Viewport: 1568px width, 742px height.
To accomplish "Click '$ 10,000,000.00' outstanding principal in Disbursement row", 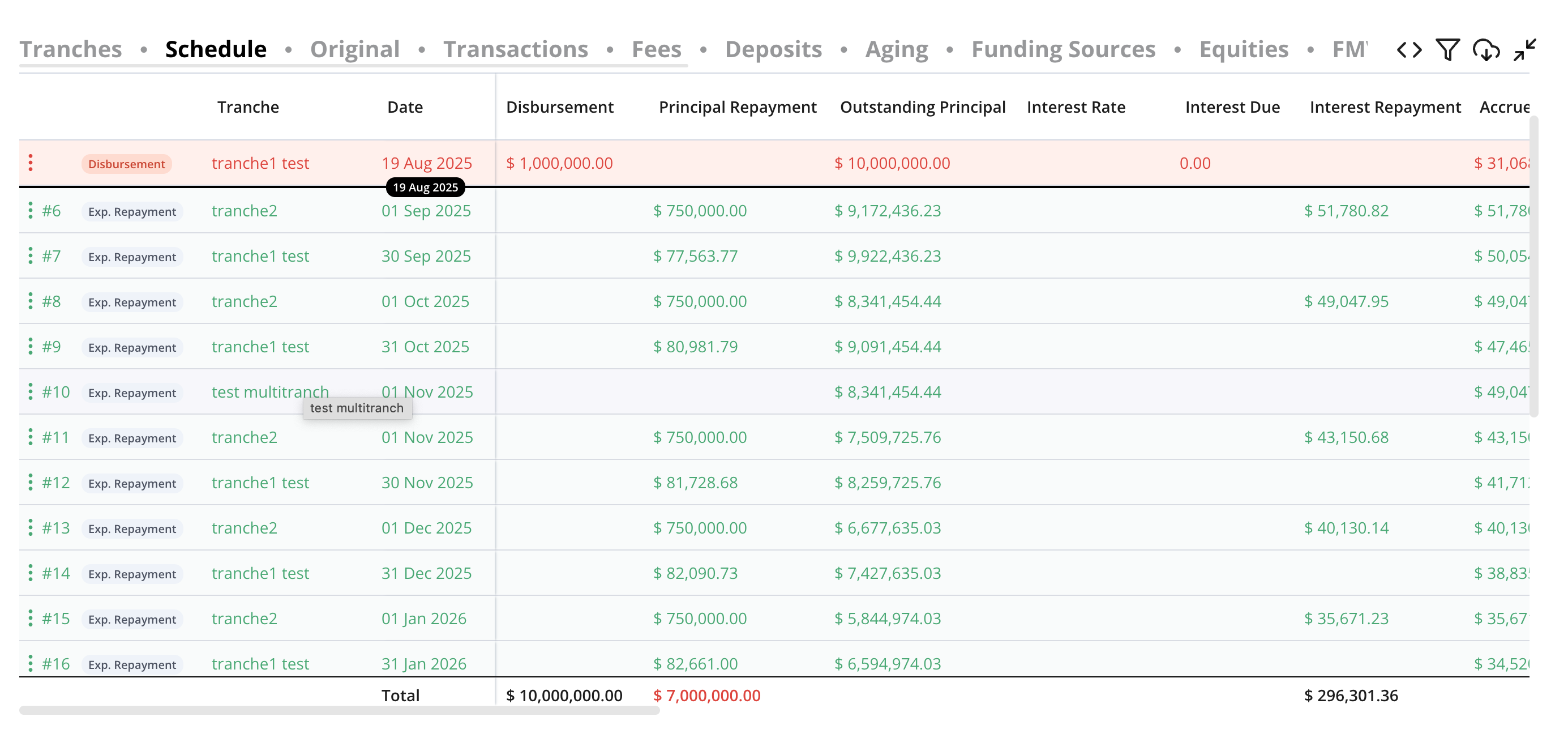I will coord(892,163).
